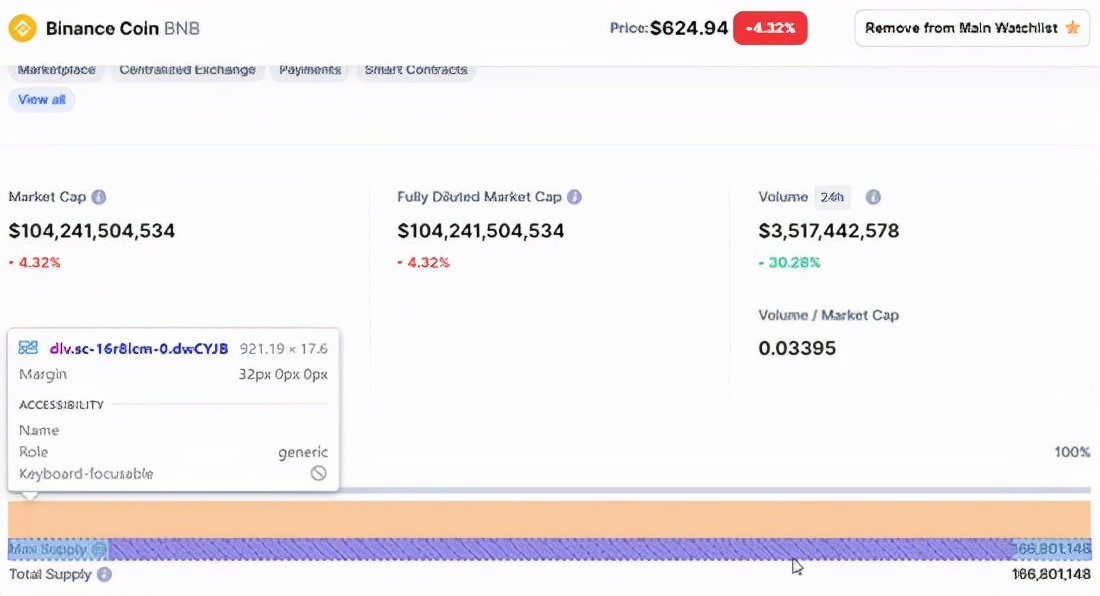Click the highlighted Max Supply row

[x=549, y=549]
